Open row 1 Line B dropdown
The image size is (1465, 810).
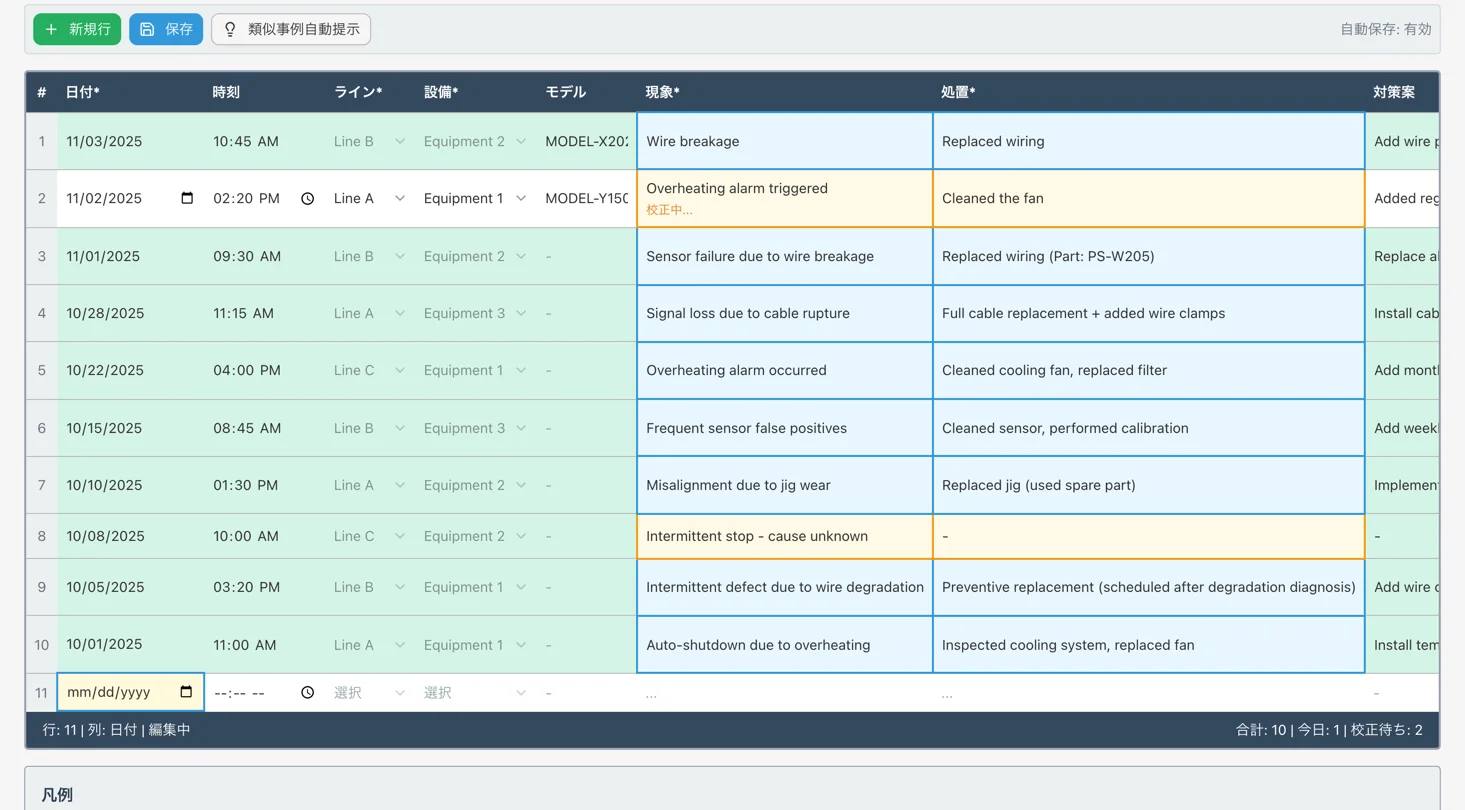tap(369, 141)
